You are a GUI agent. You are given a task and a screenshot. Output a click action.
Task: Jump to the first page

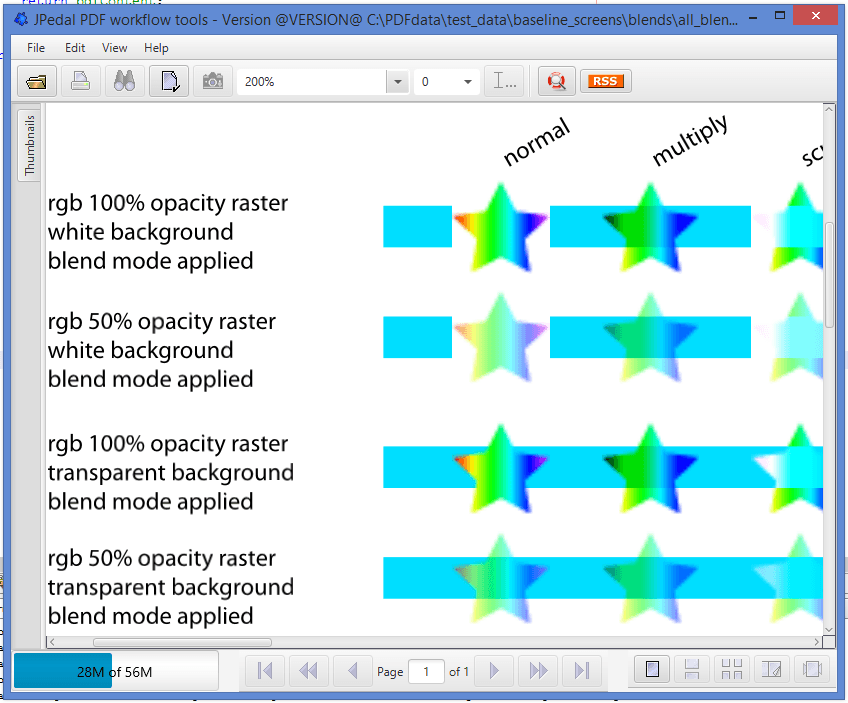265,671
